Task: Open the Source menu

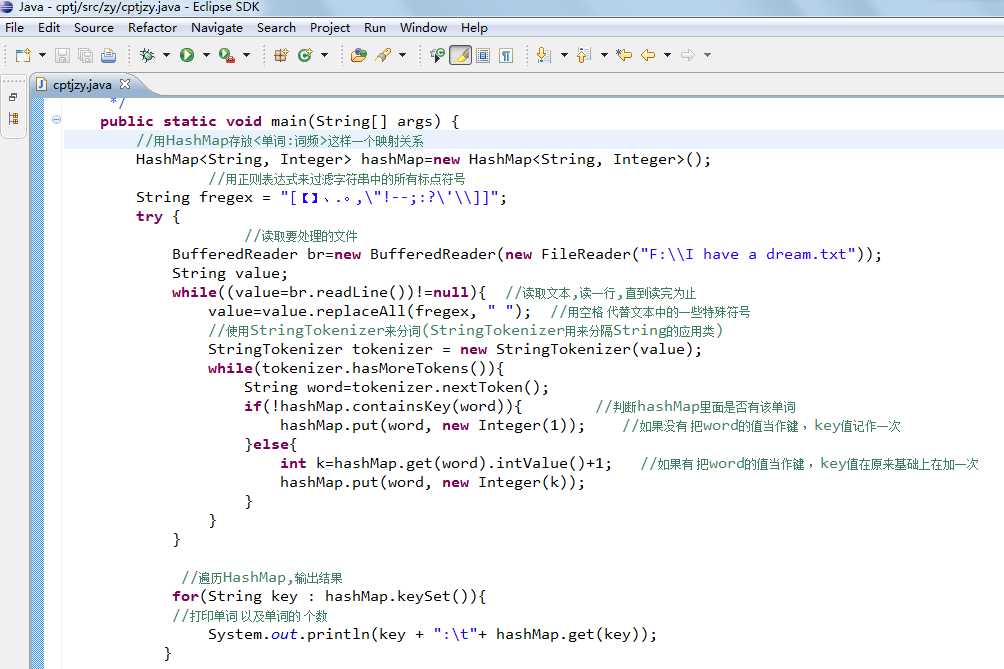Action: point(93,28)
